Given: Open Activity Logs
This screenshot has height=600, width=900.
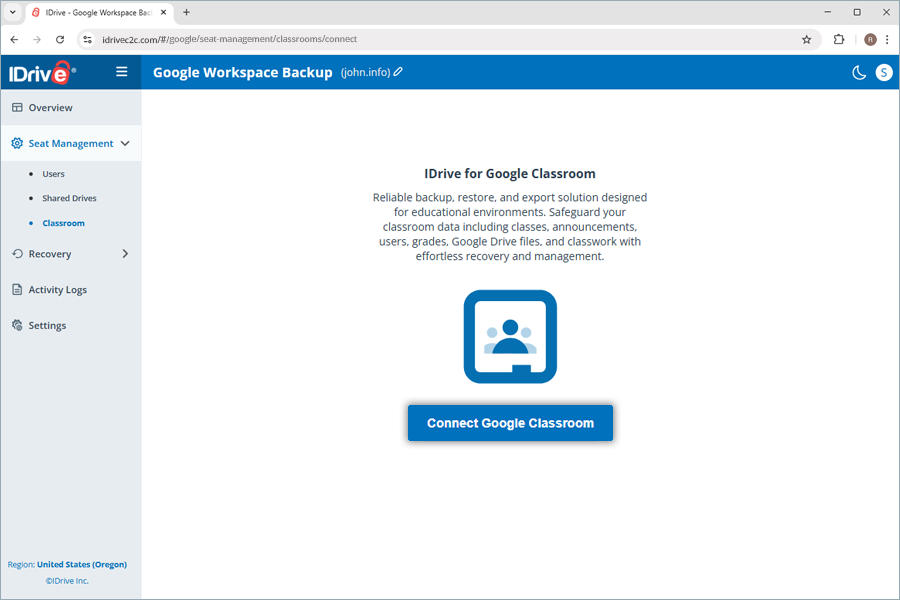Looking at the screenshot, I should 57,289.
